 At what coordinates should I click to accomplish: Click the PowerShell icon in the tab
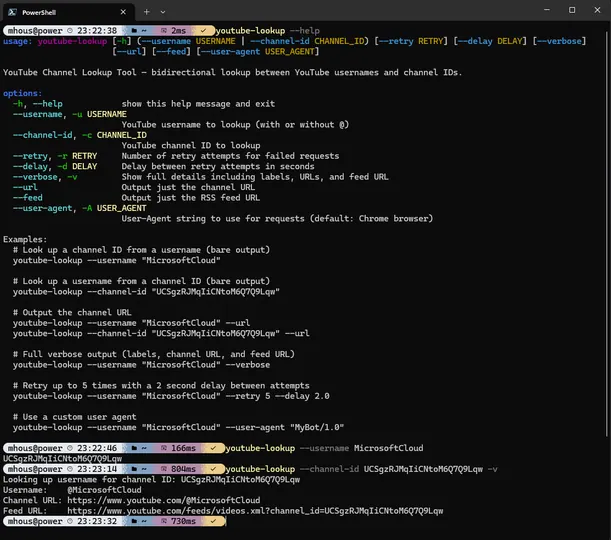(x=14, y=10)
